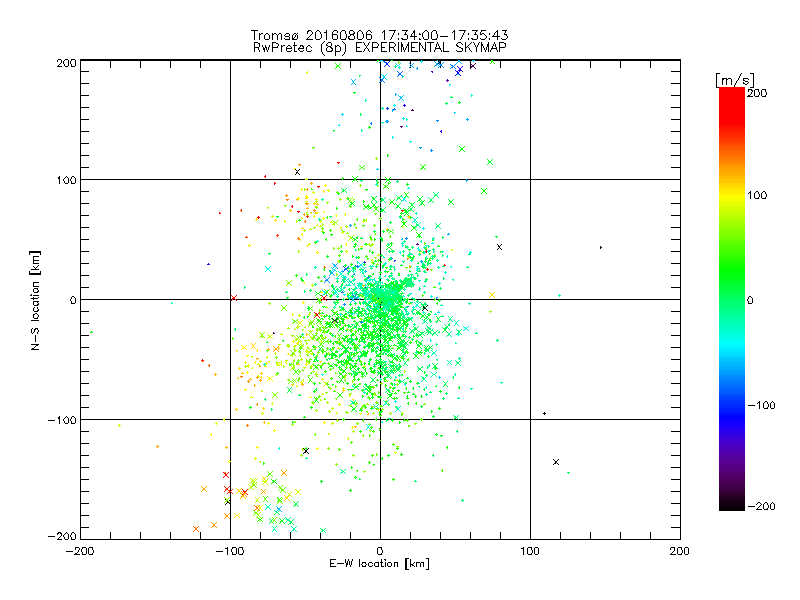Screen dimensions: 800x600
Task: Click the green middle of the colorbar near 0
Action: coord(732,299)
